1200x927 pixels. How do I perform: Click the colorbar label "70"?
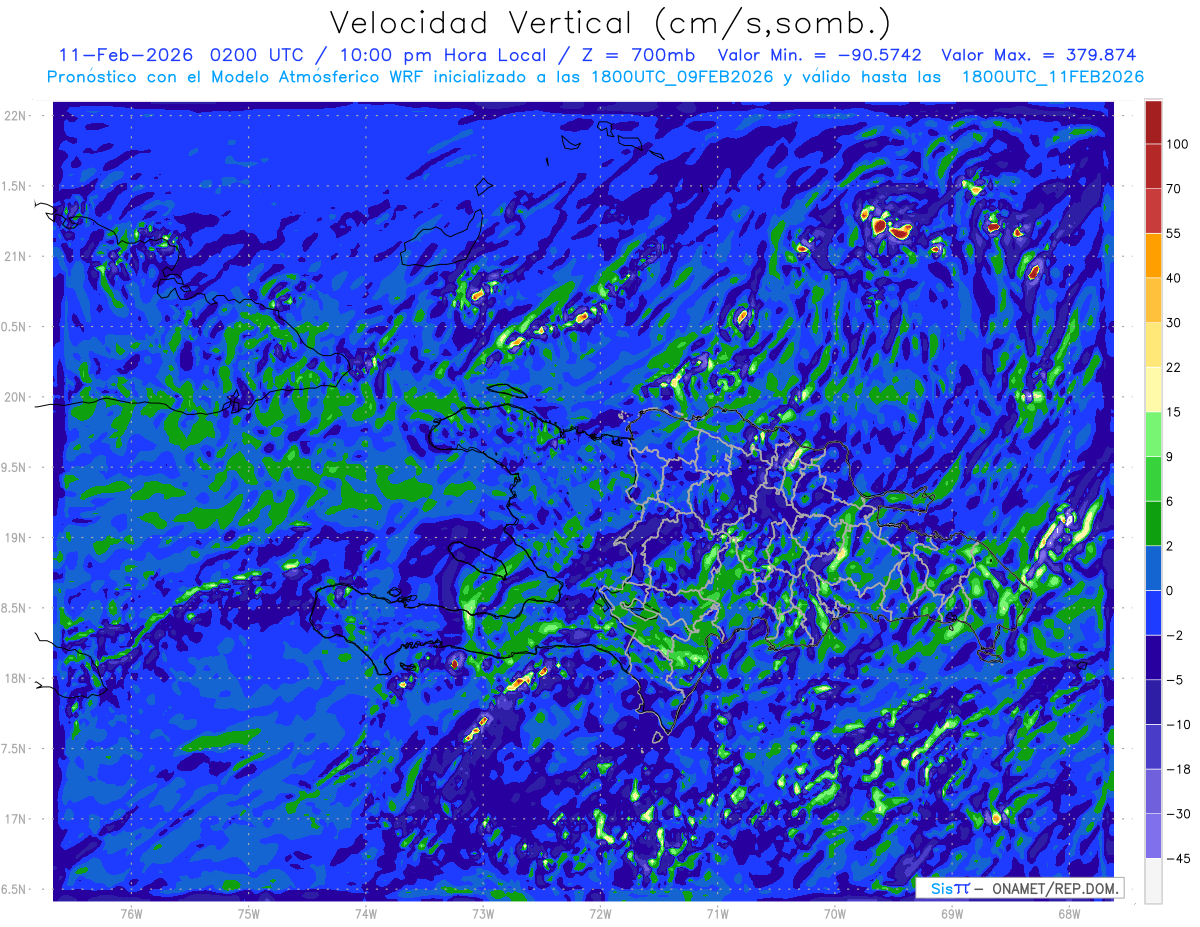click(1174, 188)
